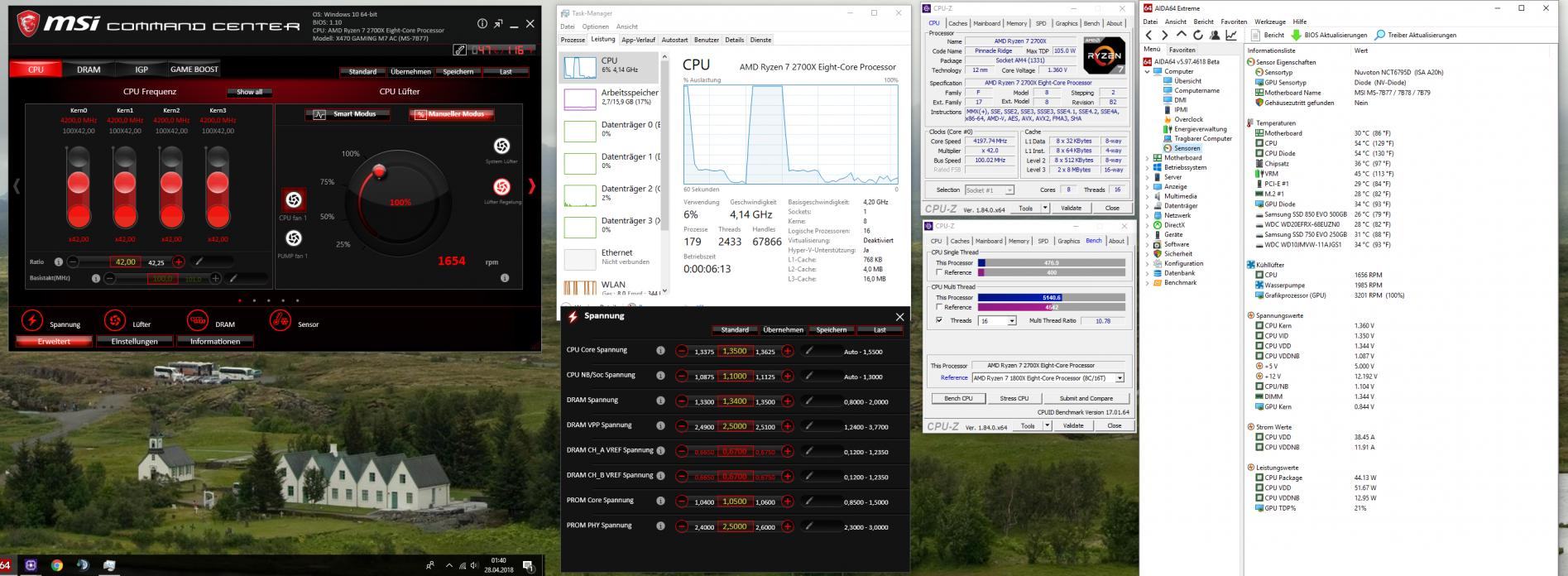Open Tools dropdown arrow in CPU-Z bench window

1047,426
